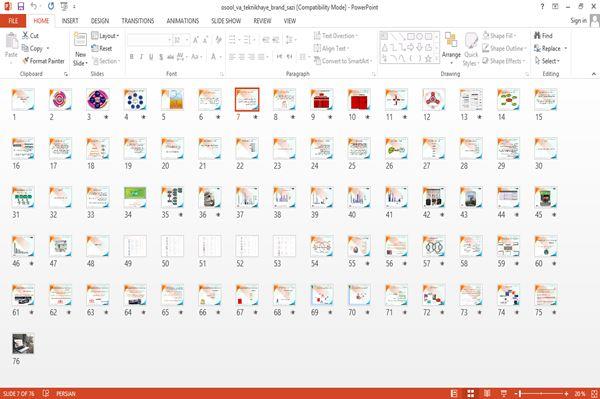Toggle Center paragraph alignment
Screen dimensions: 600x399
click(x=242, y=57)
